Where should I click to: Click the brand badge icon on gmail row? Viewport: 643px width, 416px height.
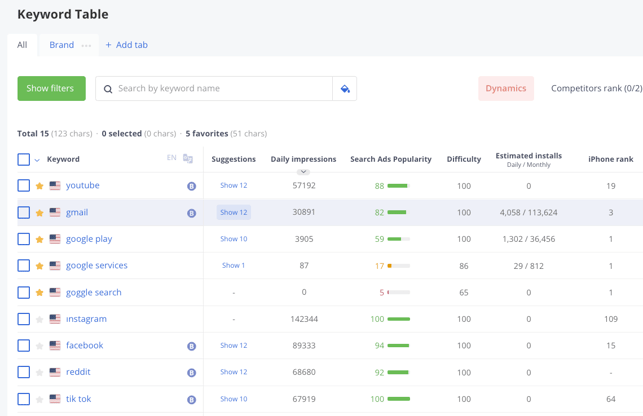tap(192, 213)
